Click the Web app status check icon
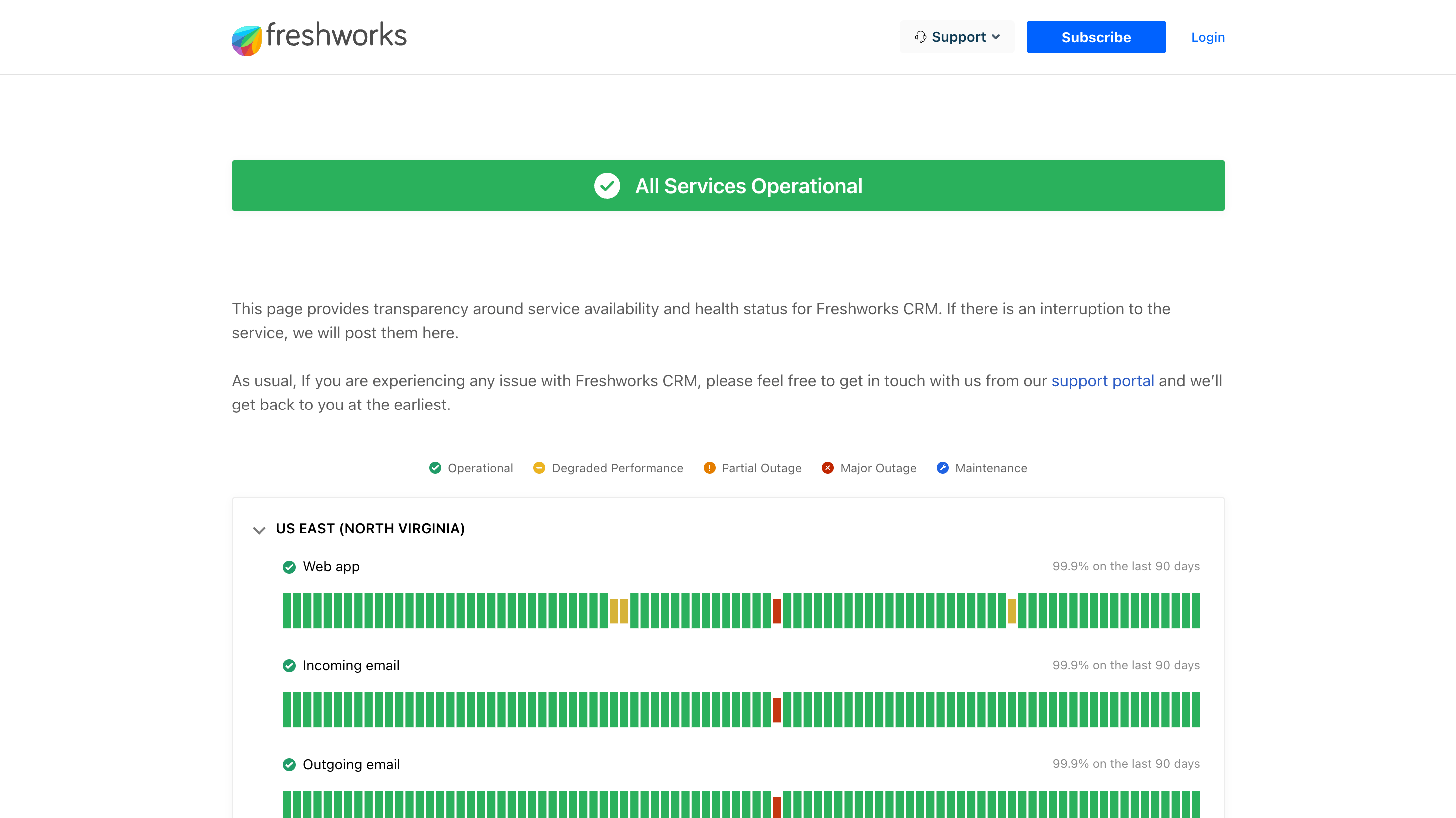 (289, 567)
